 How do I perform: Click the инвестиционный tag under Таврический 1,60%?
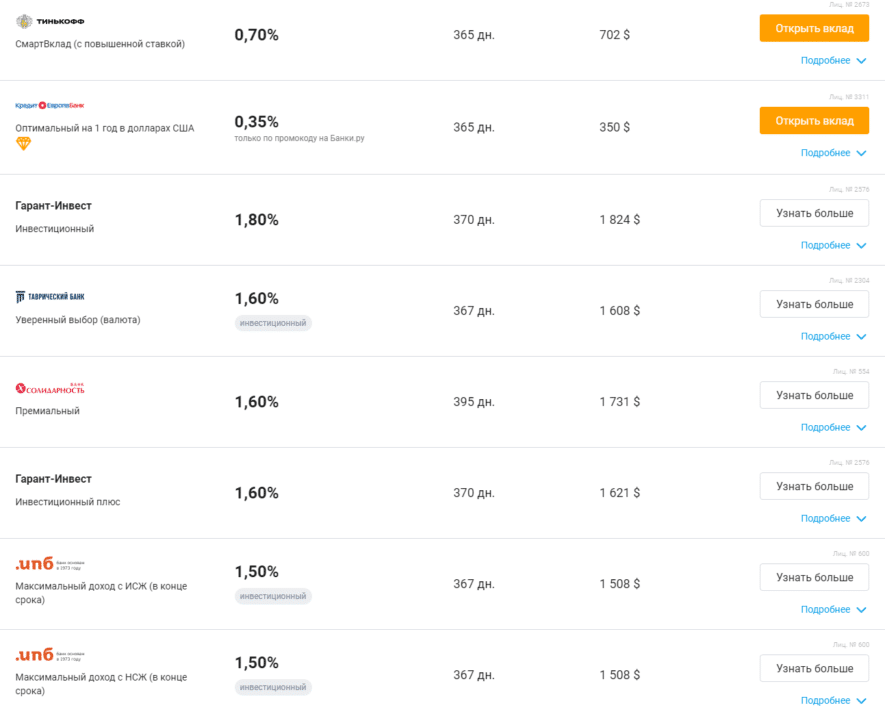click(x=273, y=323)
